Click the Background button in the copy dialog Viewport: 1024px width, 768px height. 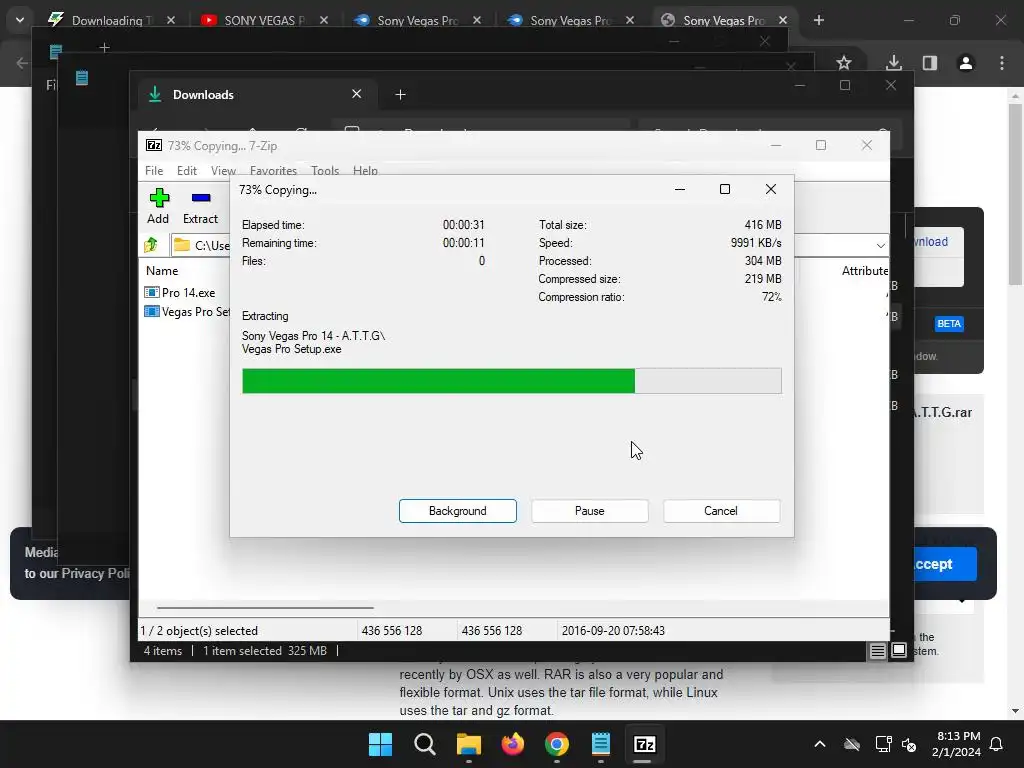click(458, 511)
